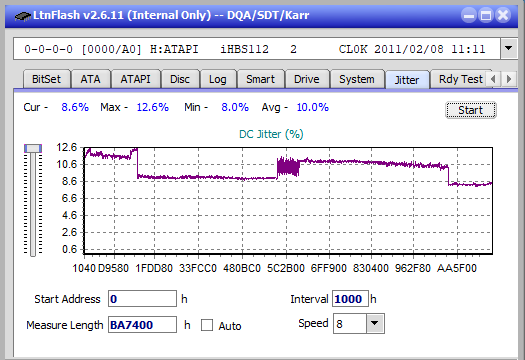Click in the Start Address field
Image resolution: width=525 pixels, height=360 pixels.
click(x=142, y=299)
